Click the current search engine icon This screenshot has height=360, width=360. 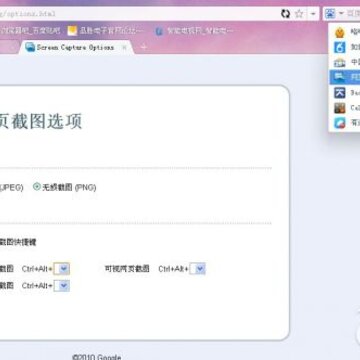pyautogui.click(x=330, y=14)
